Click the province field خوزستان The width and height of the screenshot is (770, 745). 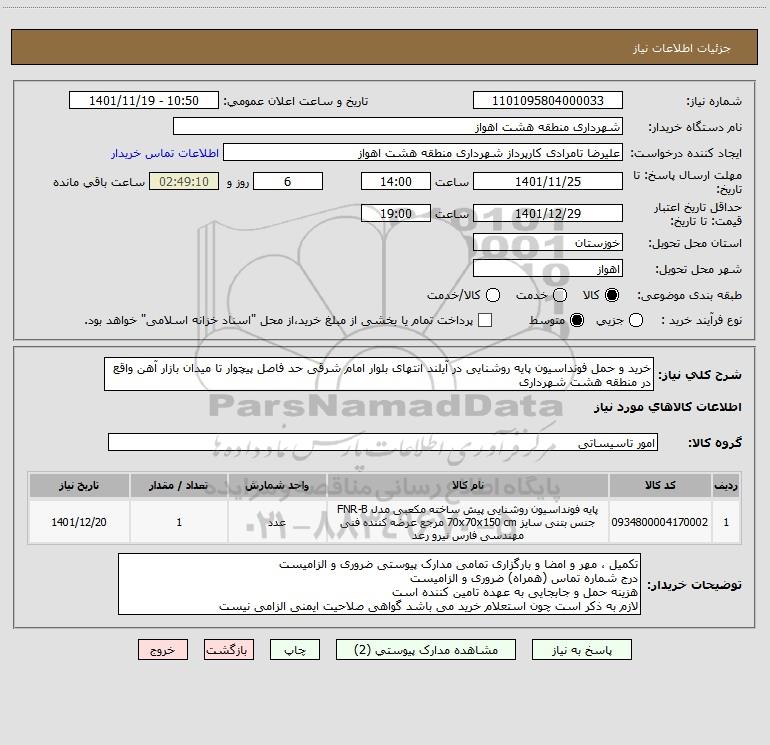pyautogui.click(x=548, y=242)
